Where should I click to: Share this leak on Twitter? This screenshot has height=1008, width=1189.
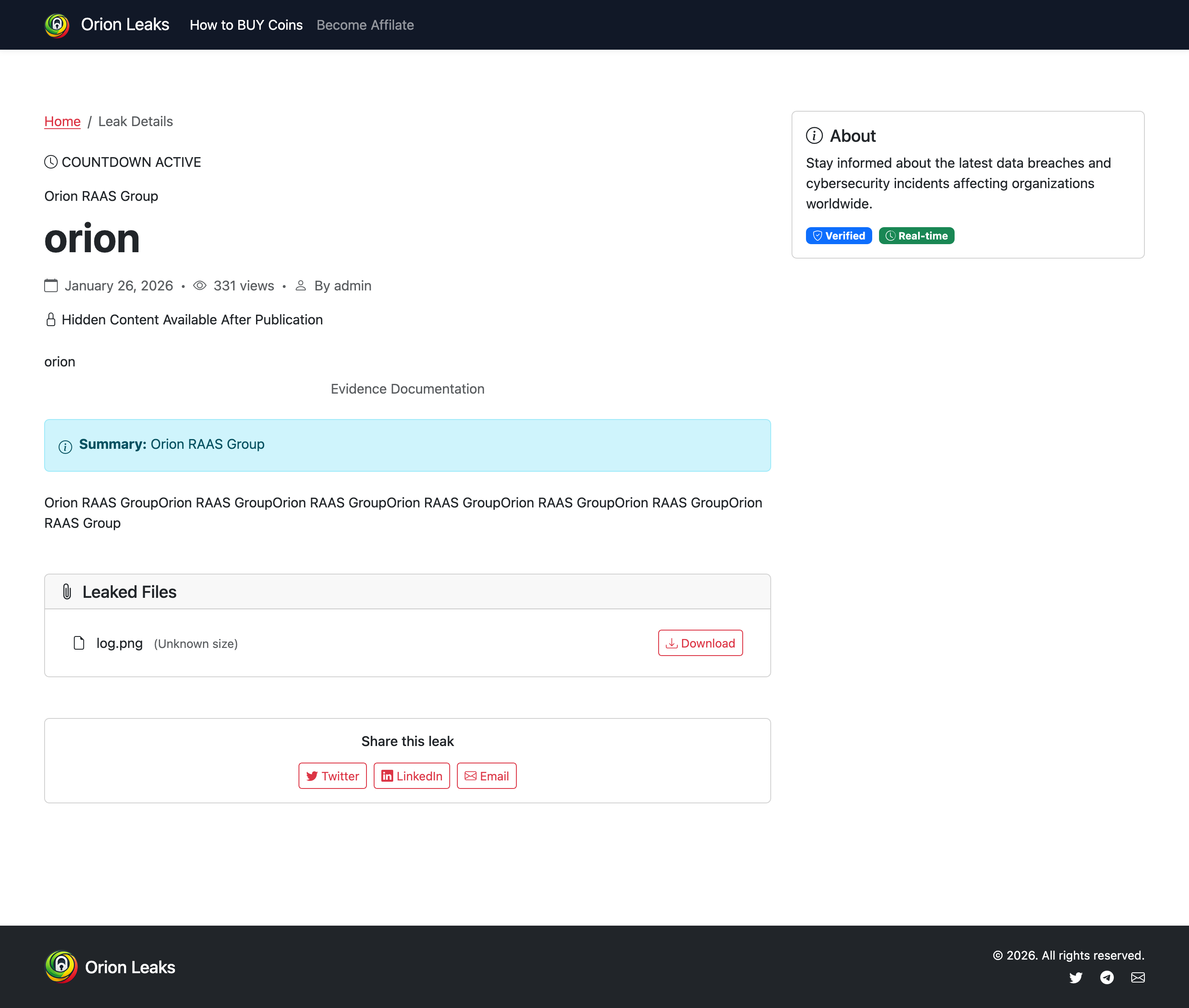pyautogui.click(x=332, y=776)
